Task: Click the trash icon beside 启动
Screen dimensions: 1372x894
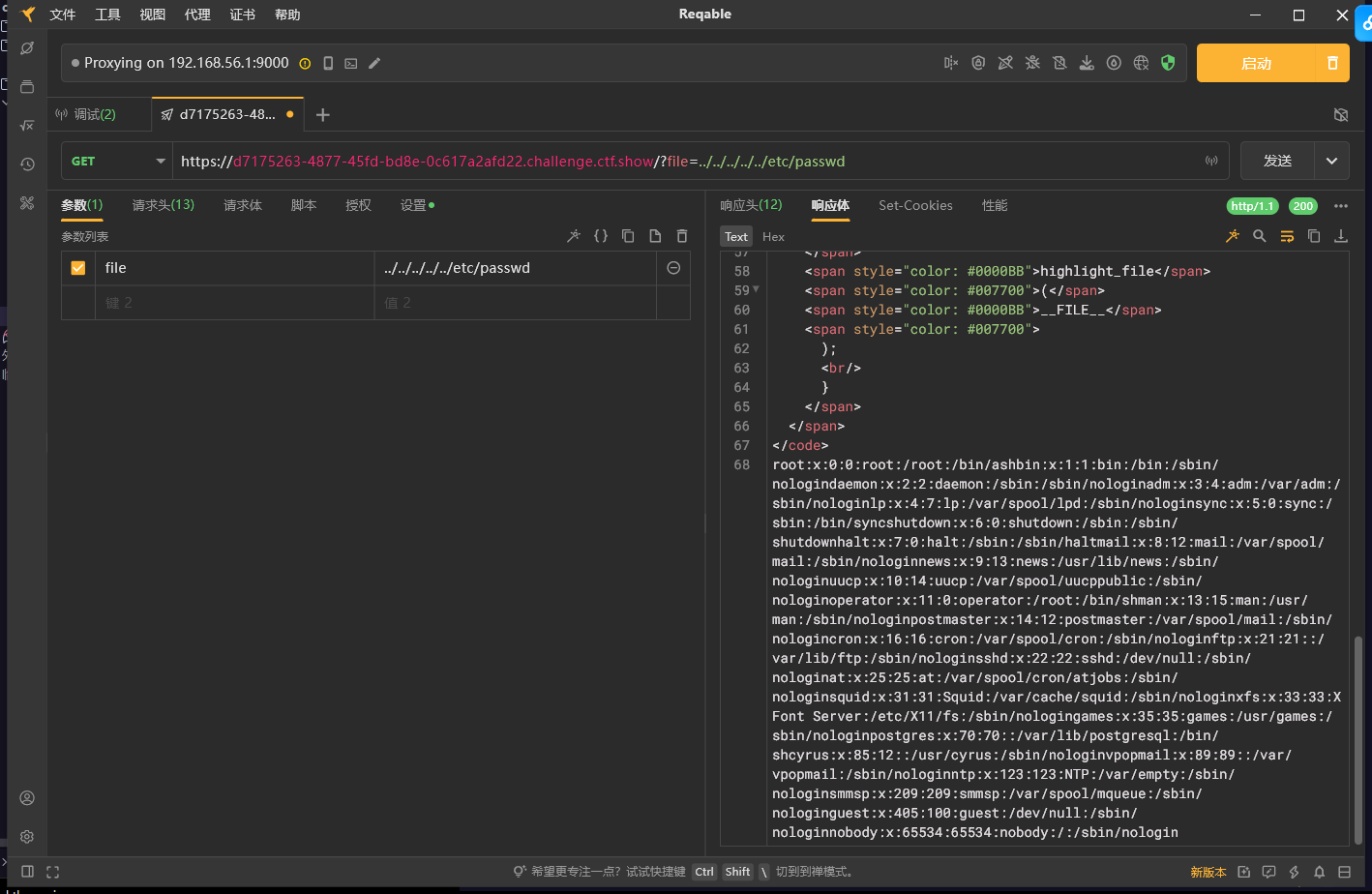Action: (1332, 63)
